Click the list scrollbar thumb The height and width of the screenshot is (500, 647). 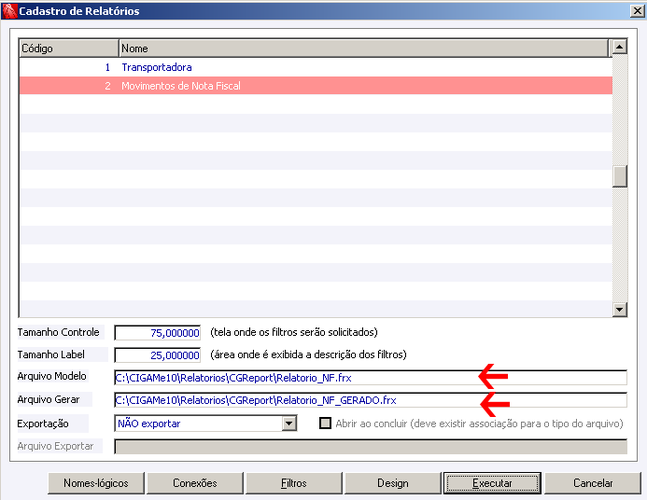[x=620, y=176]
